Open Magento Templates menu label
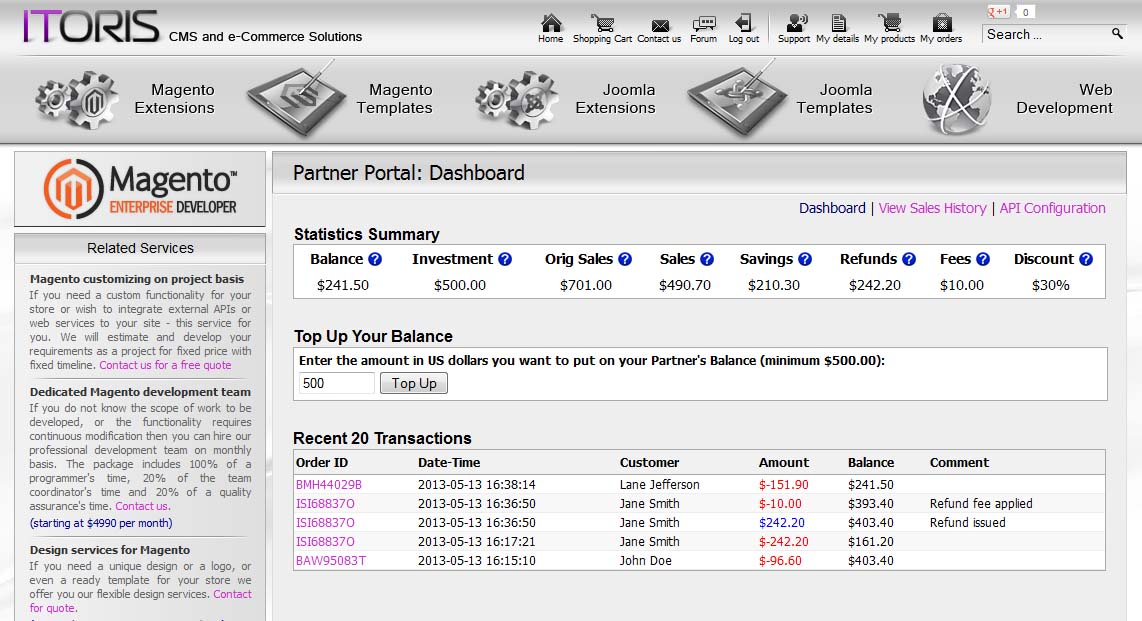This screenshot has width=1142, height=621. tap(395, 99)
